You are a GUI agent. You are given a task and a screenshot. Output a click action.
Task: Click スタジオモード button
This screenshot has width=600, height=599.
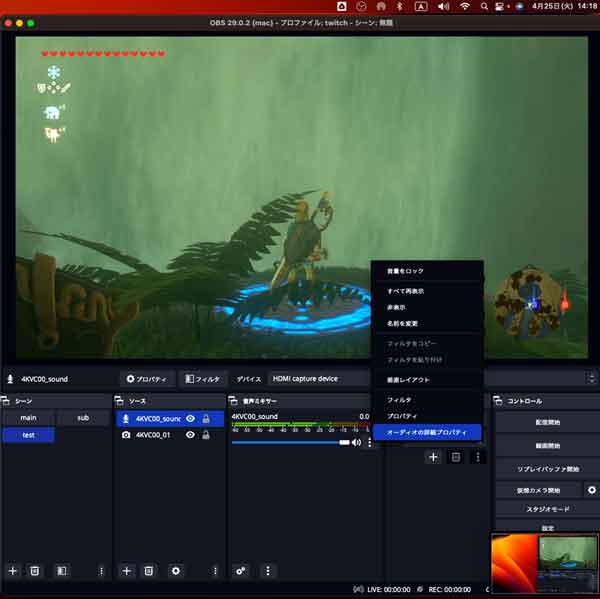548,509
